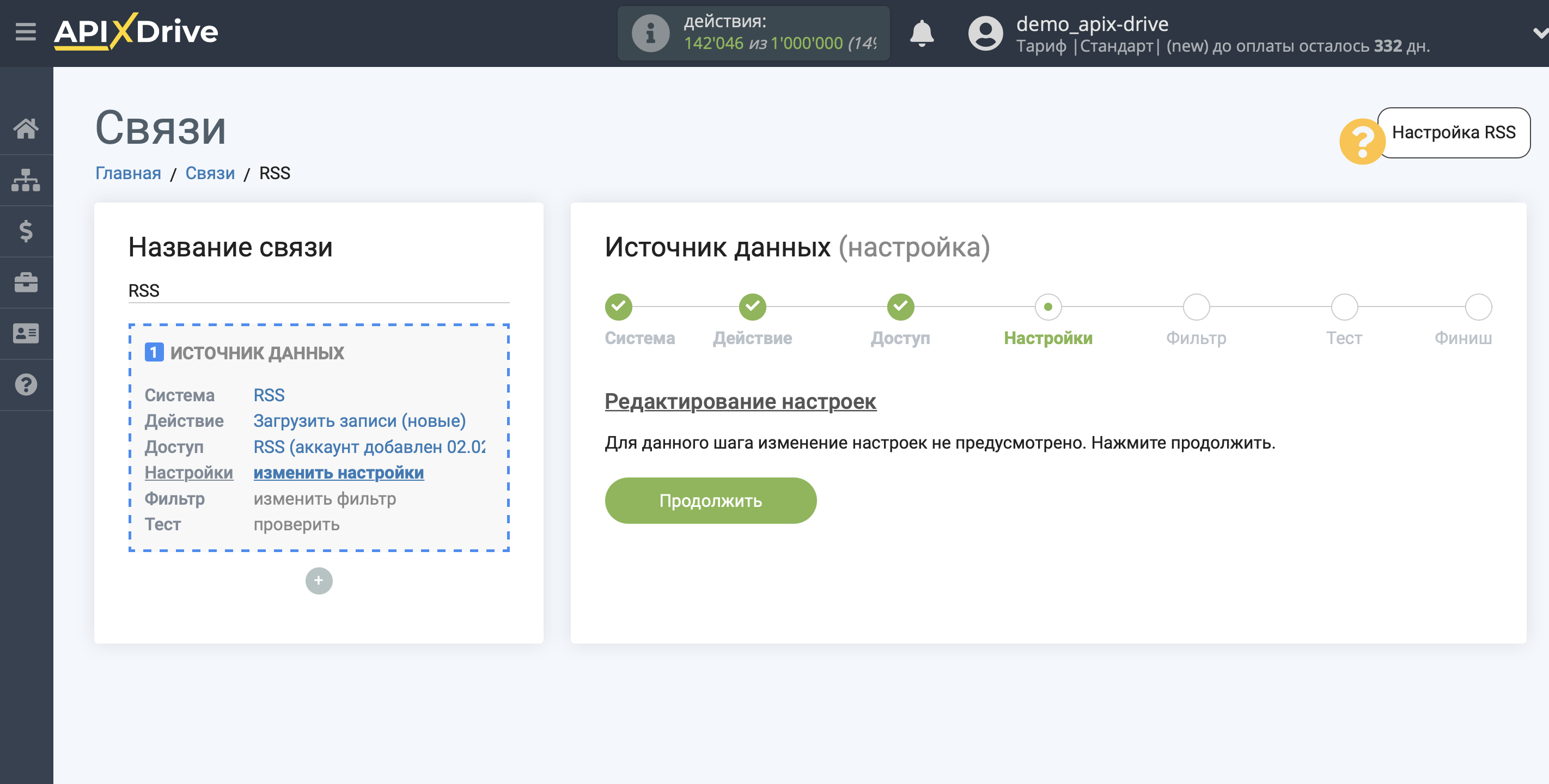Click the ИСТОЧНИК ДАННЫХ block header
Viewport: 1549px width, 784px height.
(x=257, y=353)
